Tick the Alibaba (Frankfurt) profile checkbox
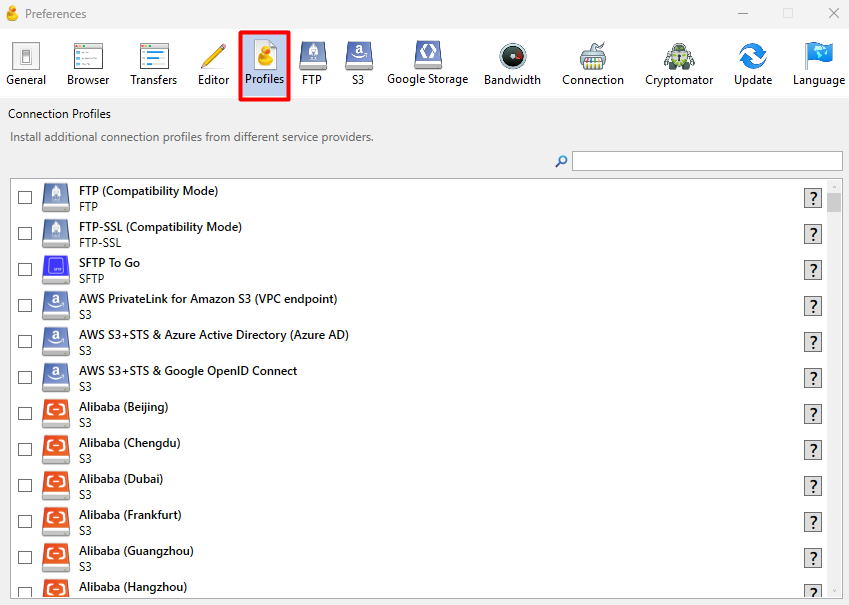This screenshot has width=849, height=605. pos(25,522)
